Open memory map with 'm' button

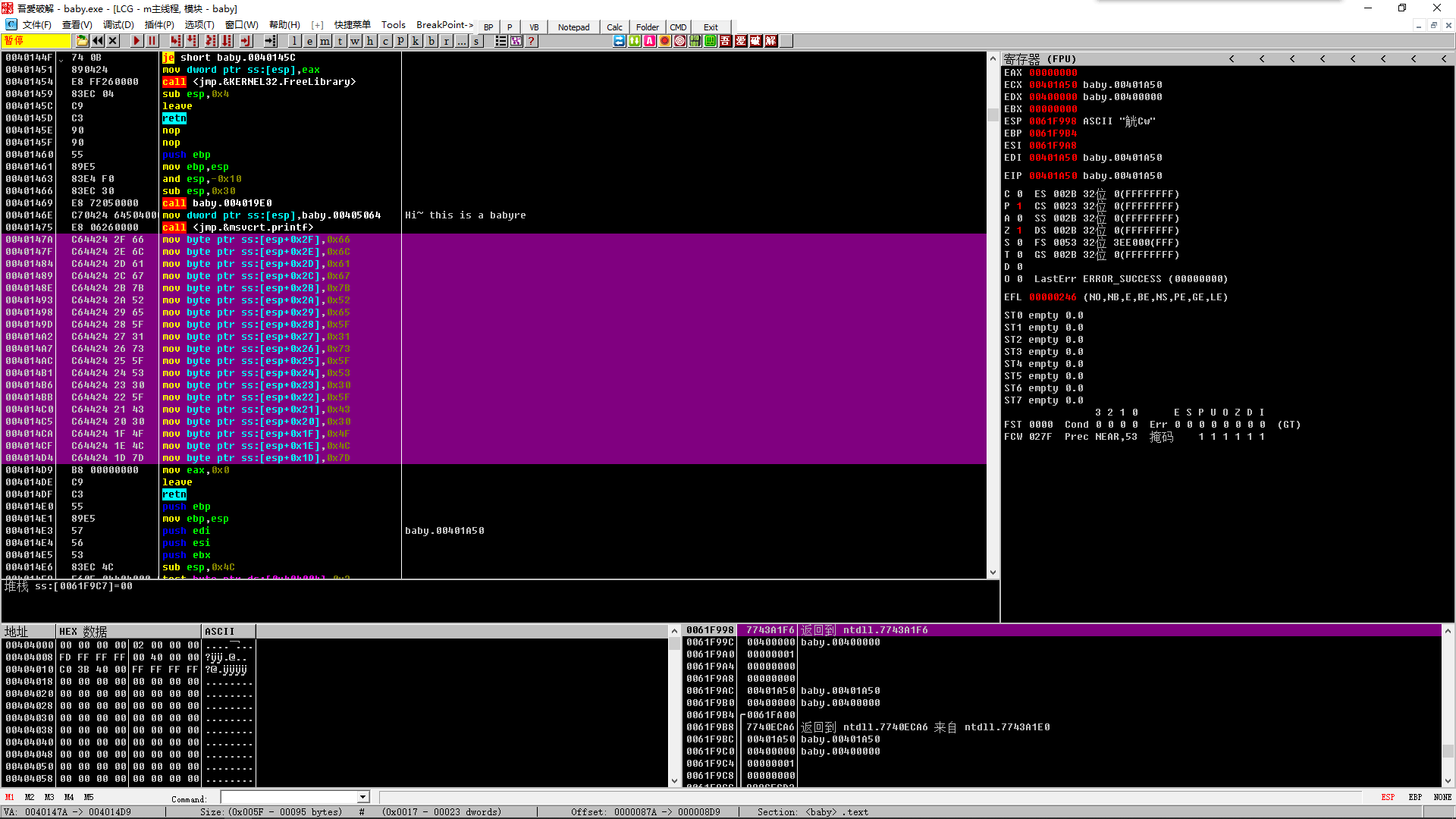[325, 41]
